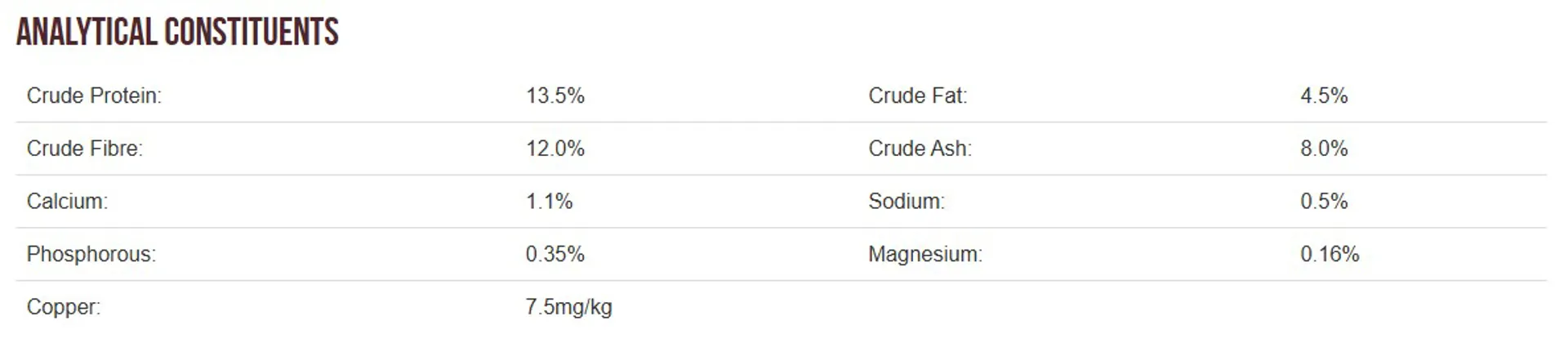This screenshot has height=338, width=1568.
Task: Click the 0.5% sodium value
Action: 1324,201
